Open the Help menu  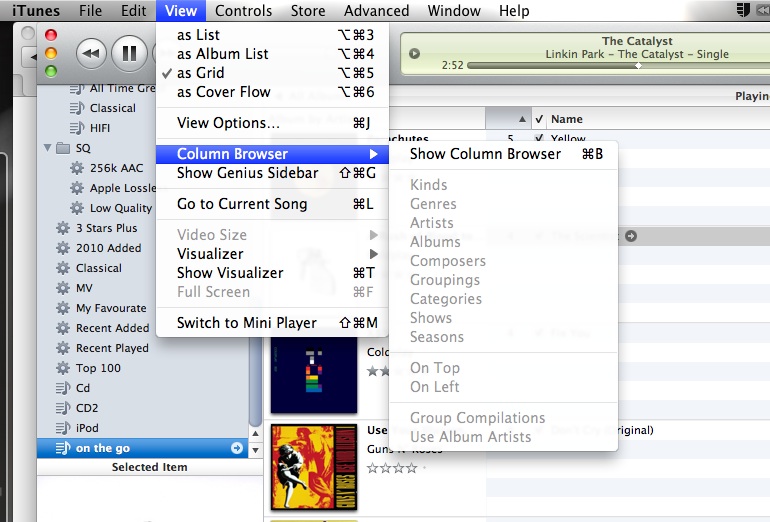514,10
